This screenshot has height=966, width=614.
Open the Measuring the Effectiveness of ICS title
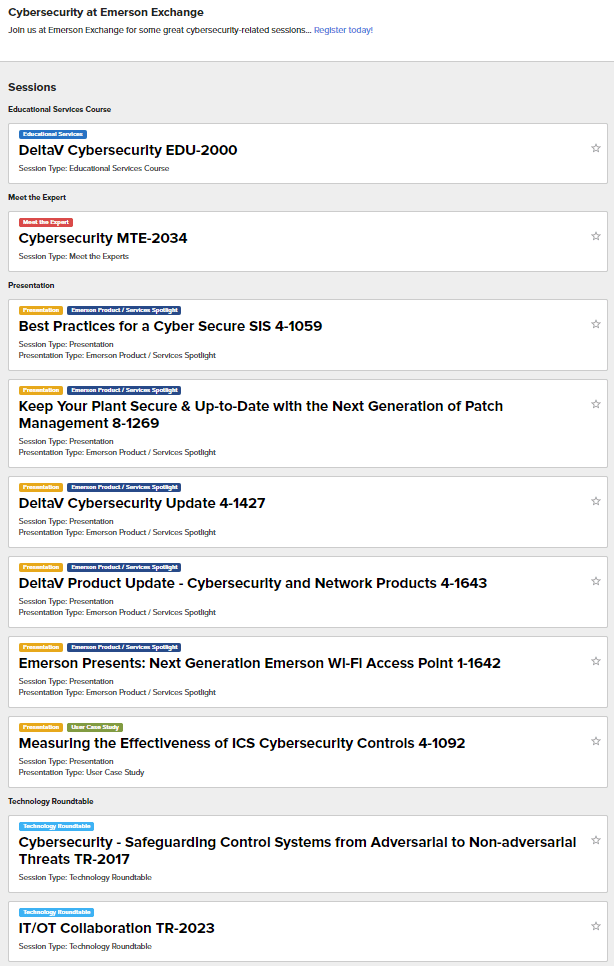pos(242,744)
